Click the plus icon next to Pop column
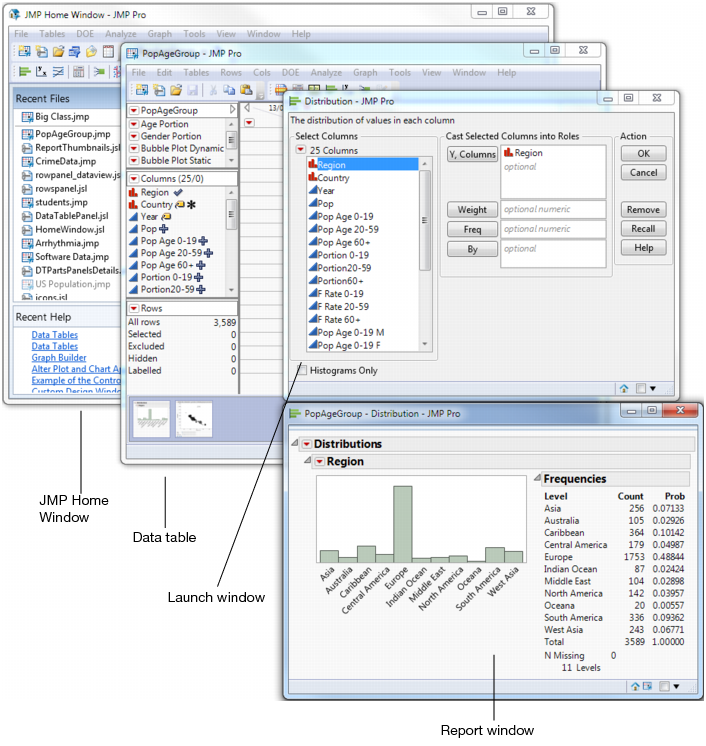Image resolution: width=706 pixels, height=746 pixels. 164,229
